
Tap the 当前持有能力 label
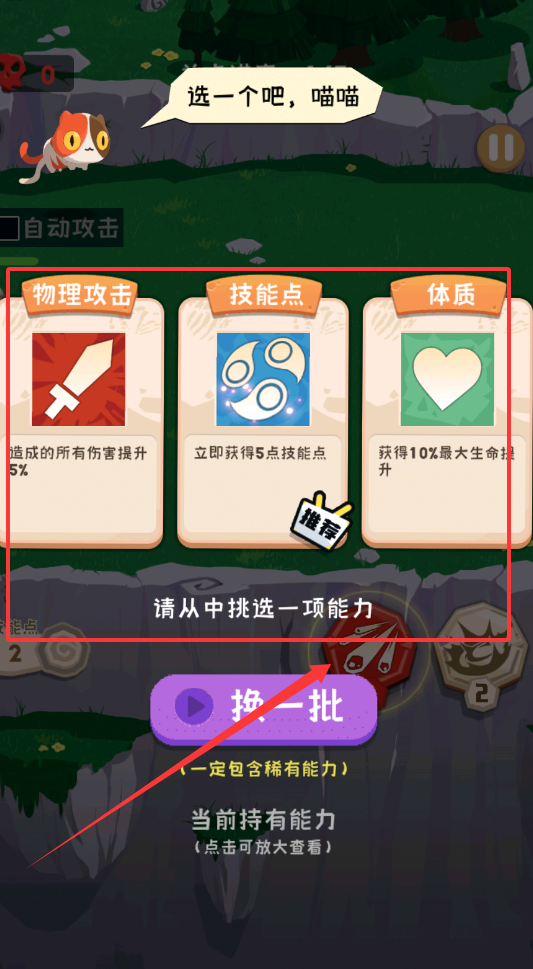263,820
